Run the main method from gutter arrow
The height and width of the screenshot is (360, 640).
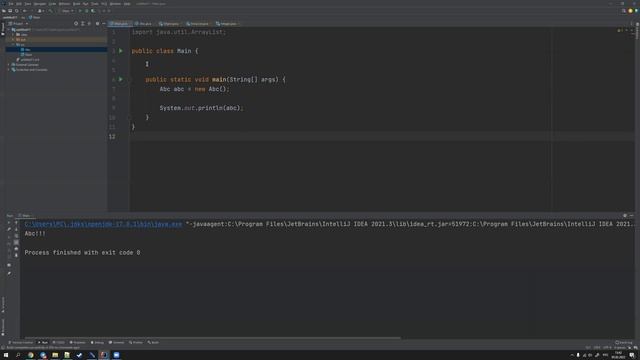pos(121,80)
